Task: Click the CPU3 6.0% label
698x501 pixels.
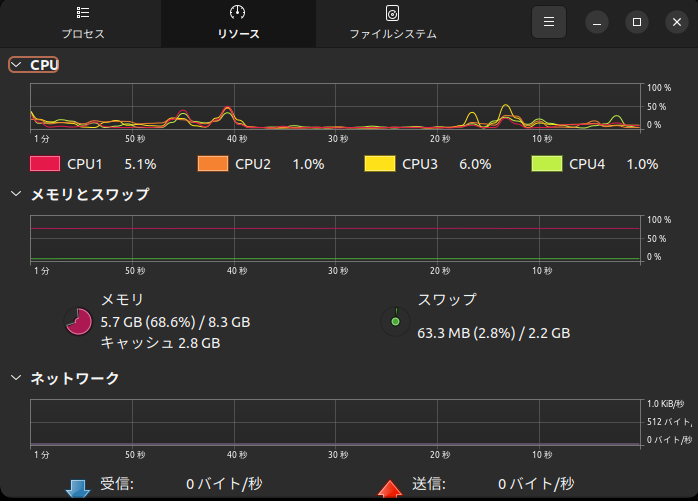Action: pos(446,164)
